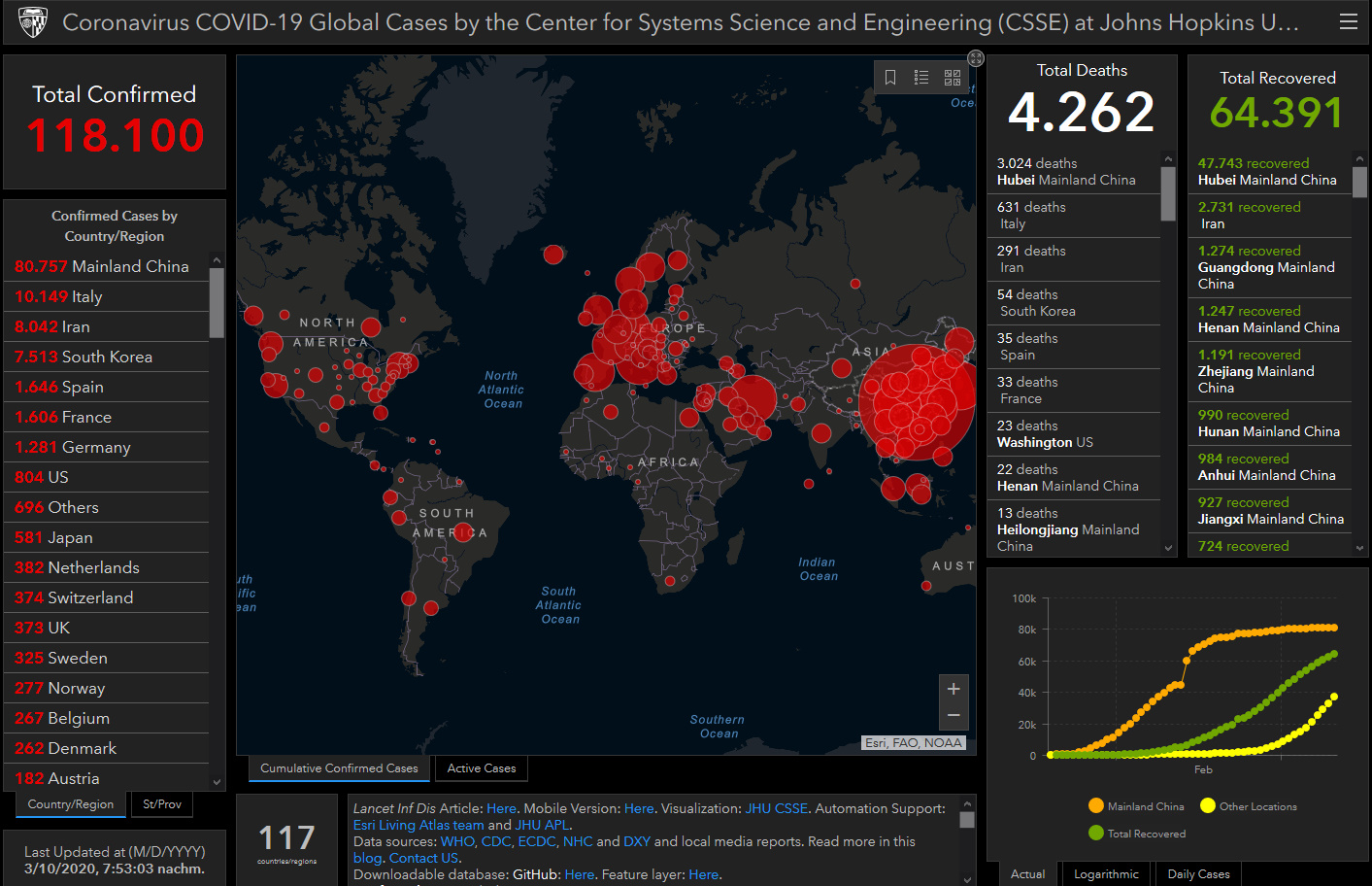This screenshot has height=886, width=1372.
Task: Switch to the Active Cases tab
Action: (482, 768)
